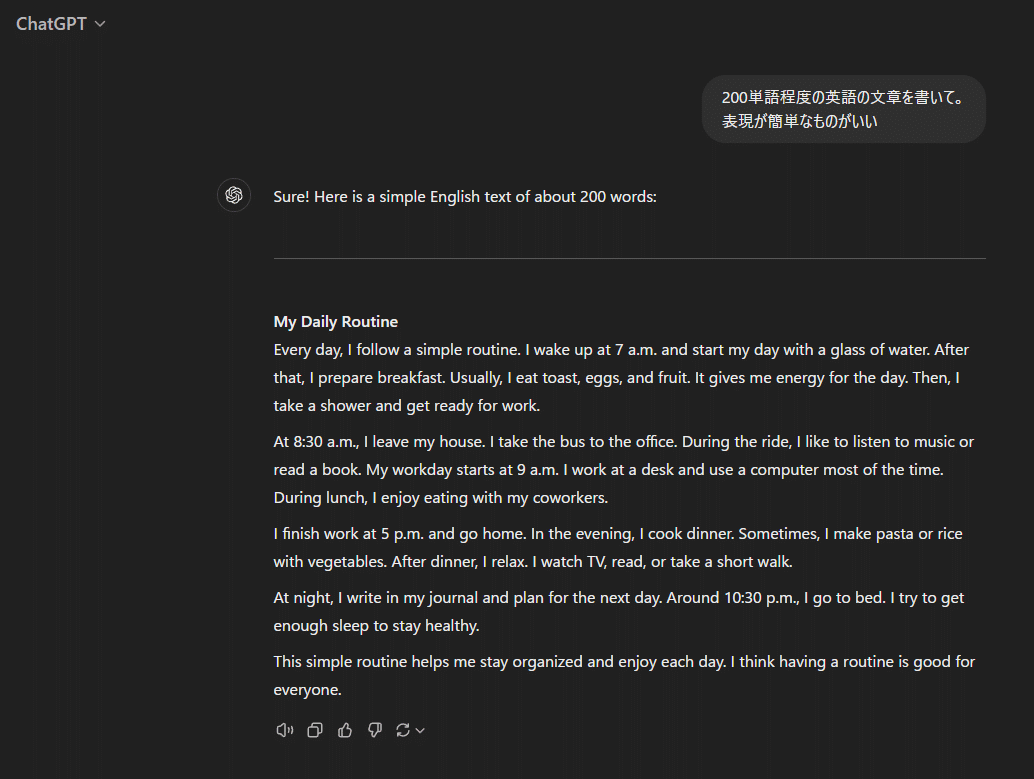Click the "200単語程度の英語の文章を書いて。" line
Screen dimensions: 1034x779
click(842, 97)
